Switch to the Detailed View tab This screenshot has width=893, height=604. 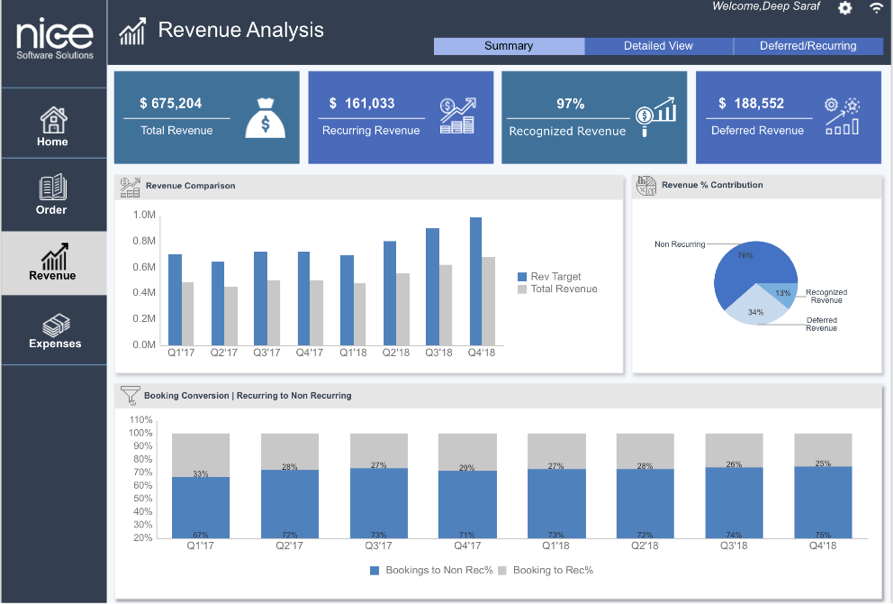click(658, 46)
